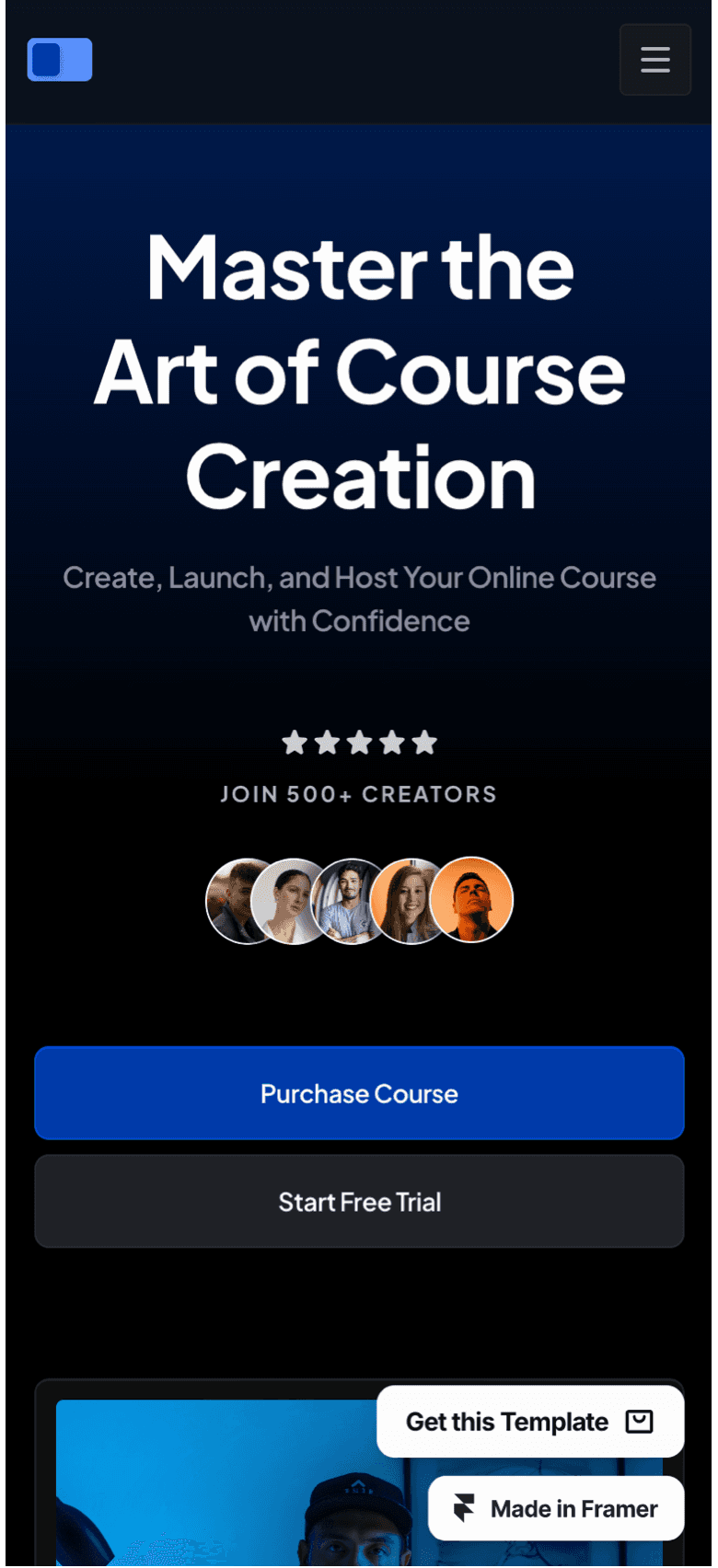The image size is (718, 1568).
Task: Click the Framer logo icon
Action: point(464,1508)
